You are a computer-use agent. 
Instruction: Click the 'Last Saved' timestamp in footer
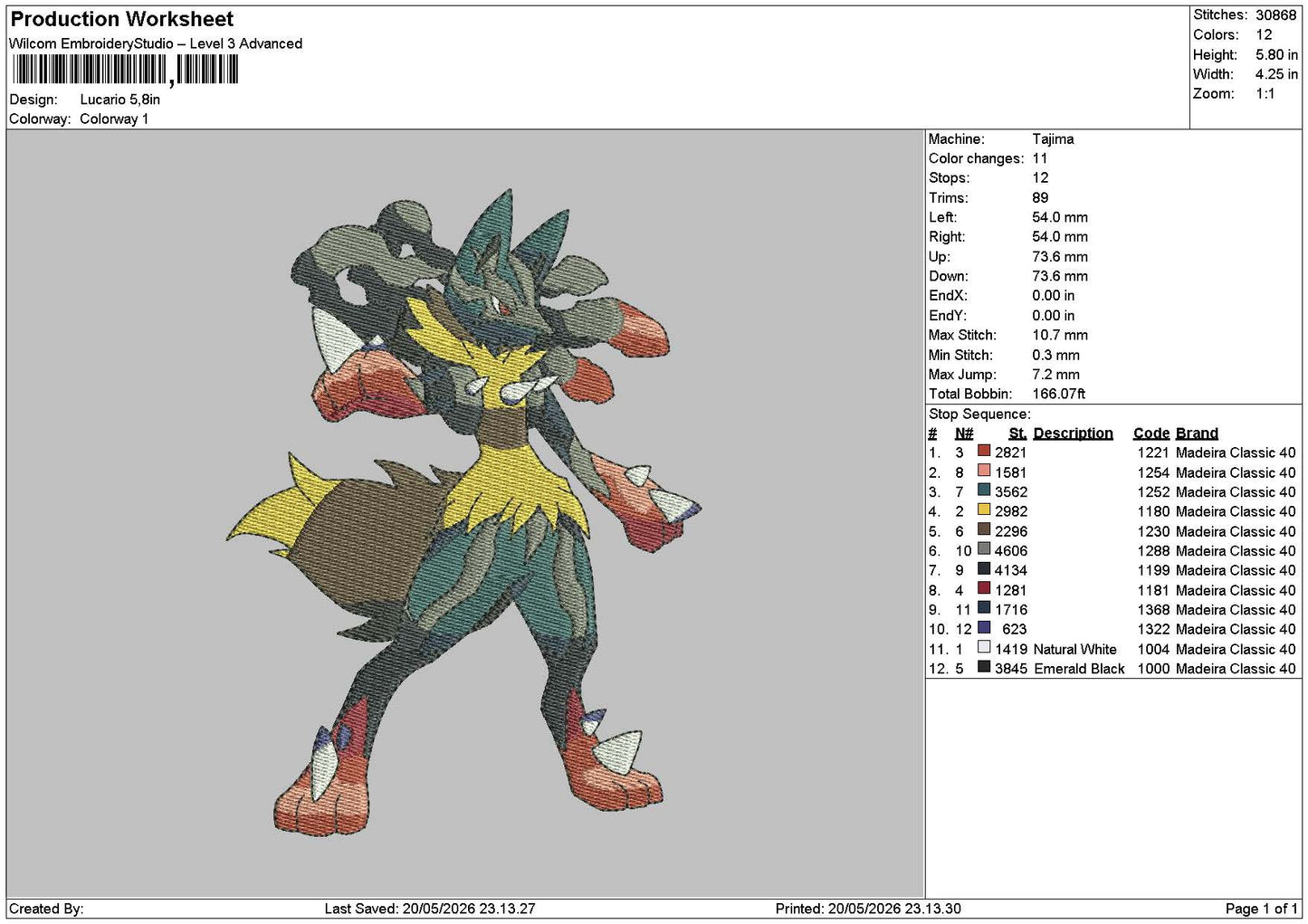[x=430, y=909]
